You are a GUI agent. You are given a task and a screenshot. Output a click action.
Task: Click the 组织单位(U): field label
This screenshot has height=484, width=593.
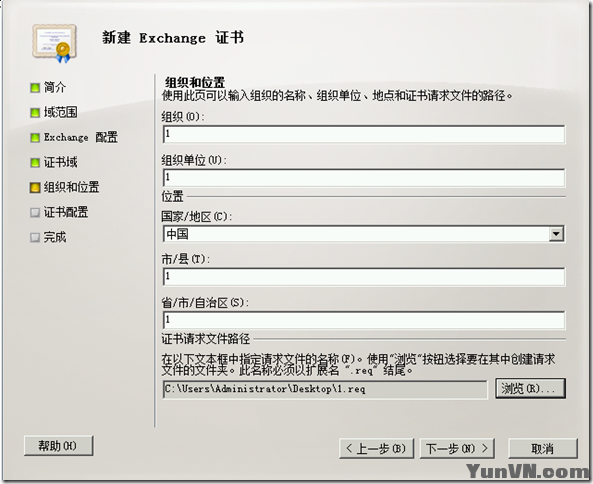point(194,160)
